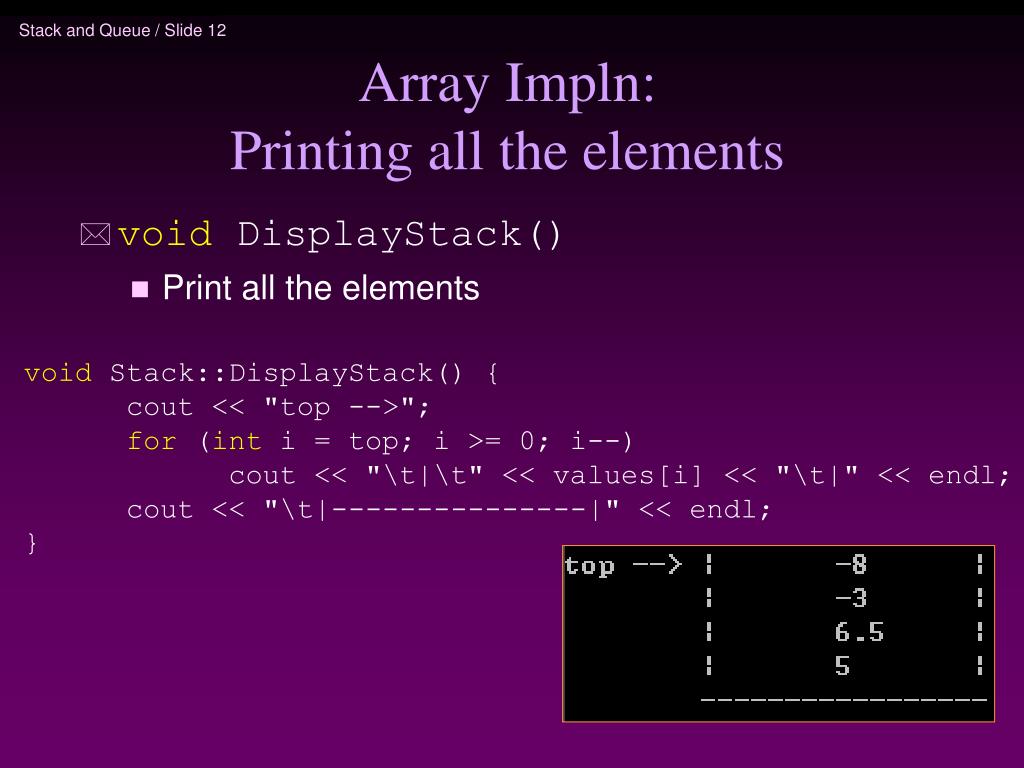Click the console output screenshot
Image resolution: width=1024 pixels, height=768 pixels.
tap(778, 633)
